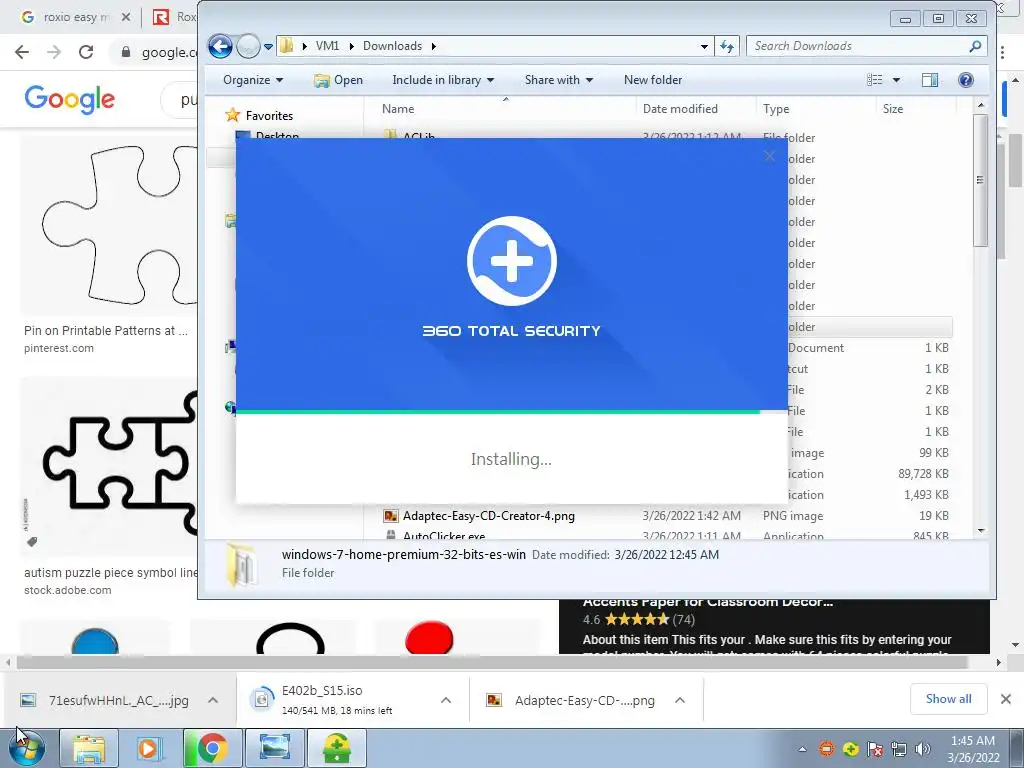Click the search magnifier icon in Explorer

pyautogui.click(x=975, y=46)
